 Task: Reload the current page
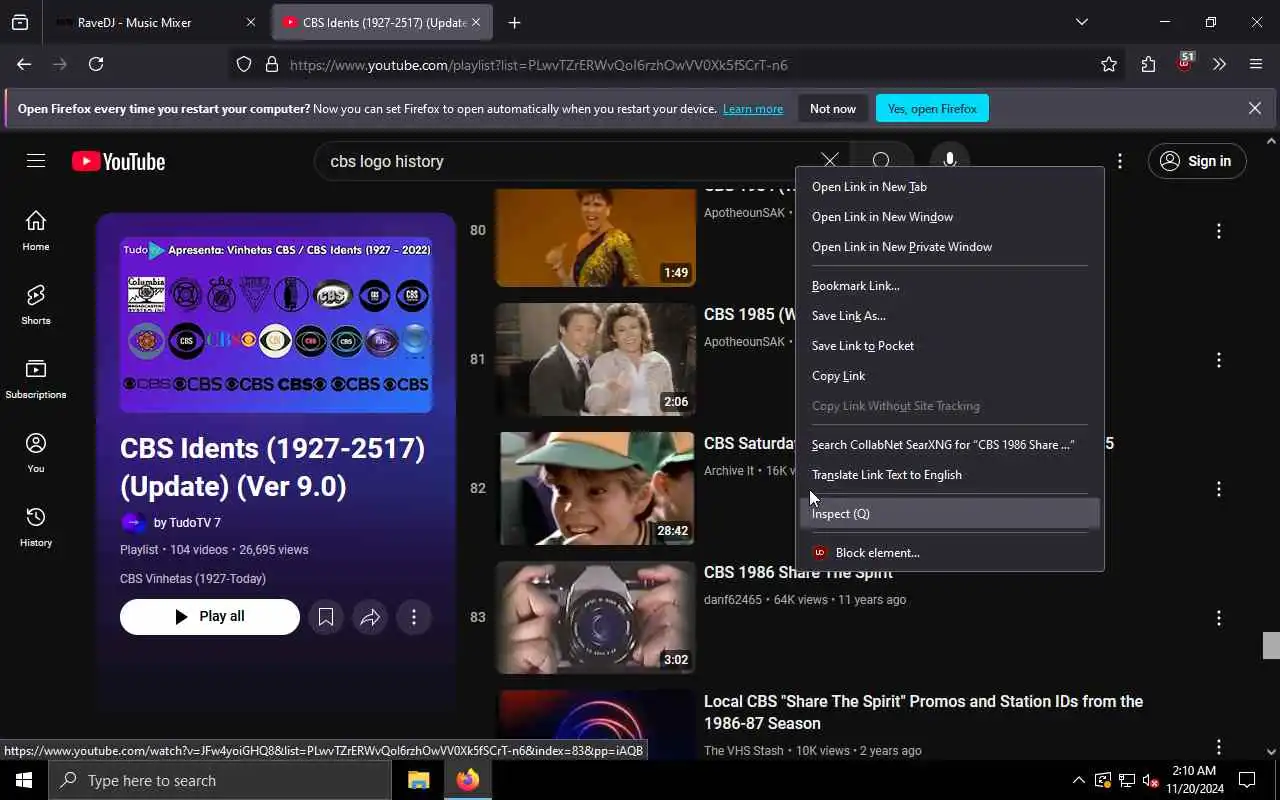pos(96,64)
